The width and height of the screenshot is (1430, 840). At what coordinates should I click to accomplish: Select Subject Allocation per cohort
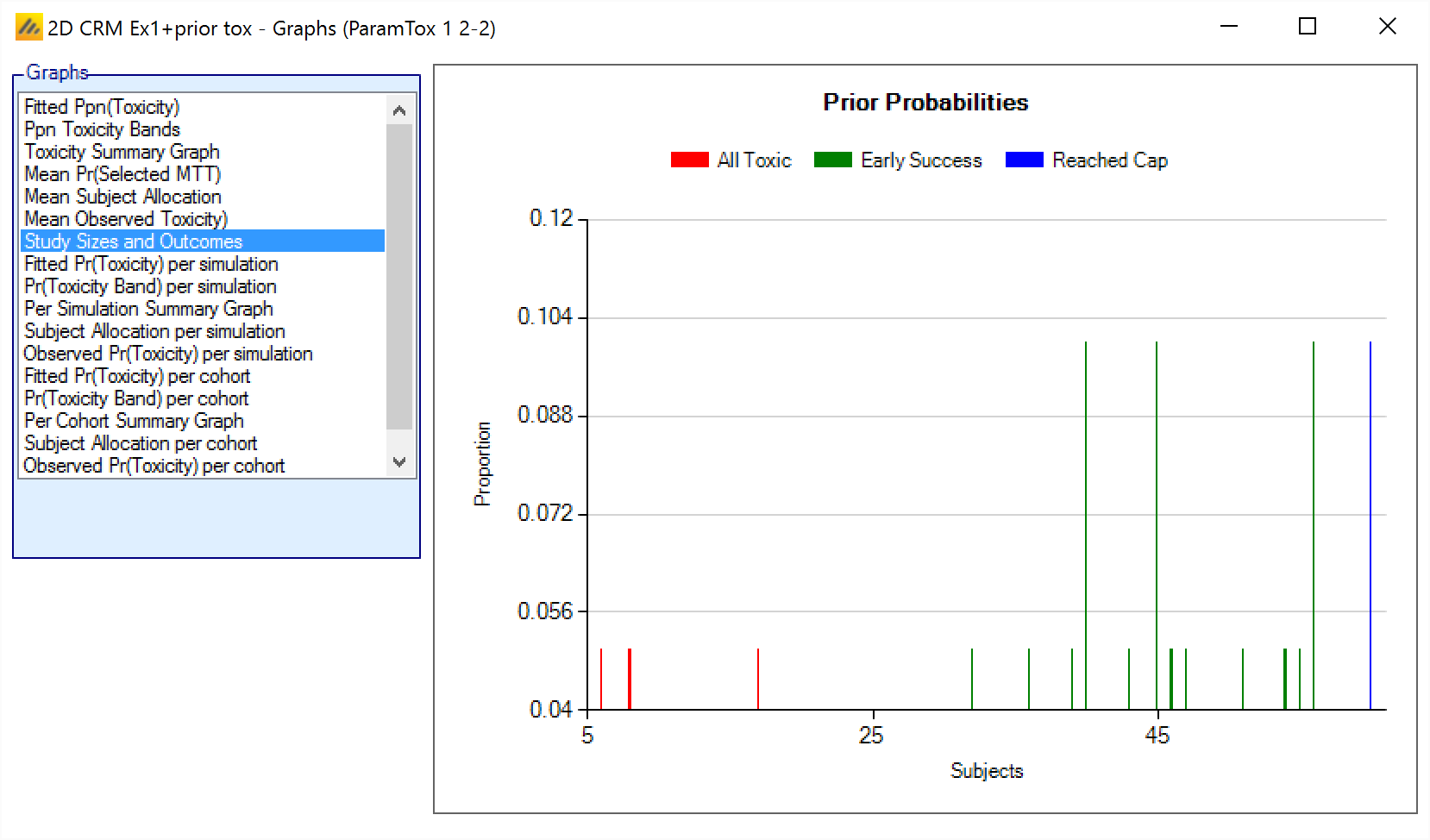pos(141,443)
